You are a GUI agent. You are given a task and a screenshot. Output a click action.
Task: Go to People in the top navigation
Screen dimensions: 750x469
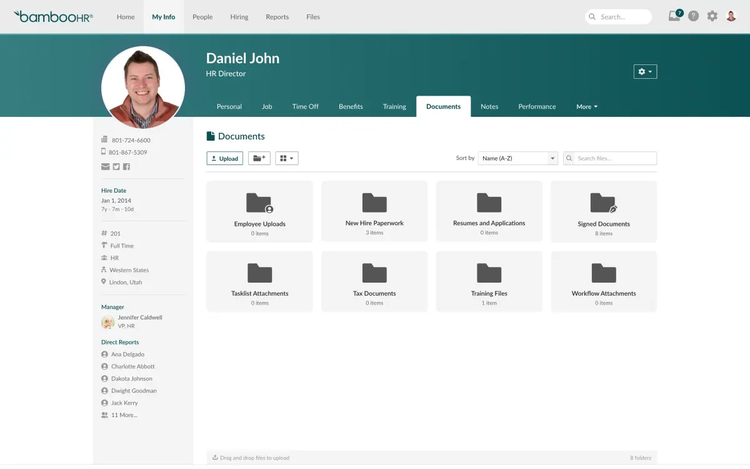(202, 17)
